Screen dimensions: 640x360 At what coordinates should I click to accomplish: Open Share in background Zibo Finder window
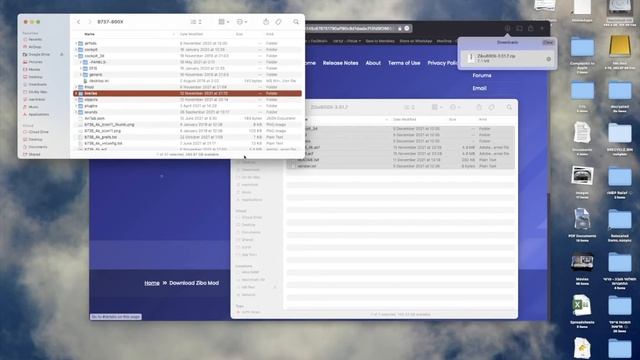point(479,107)
